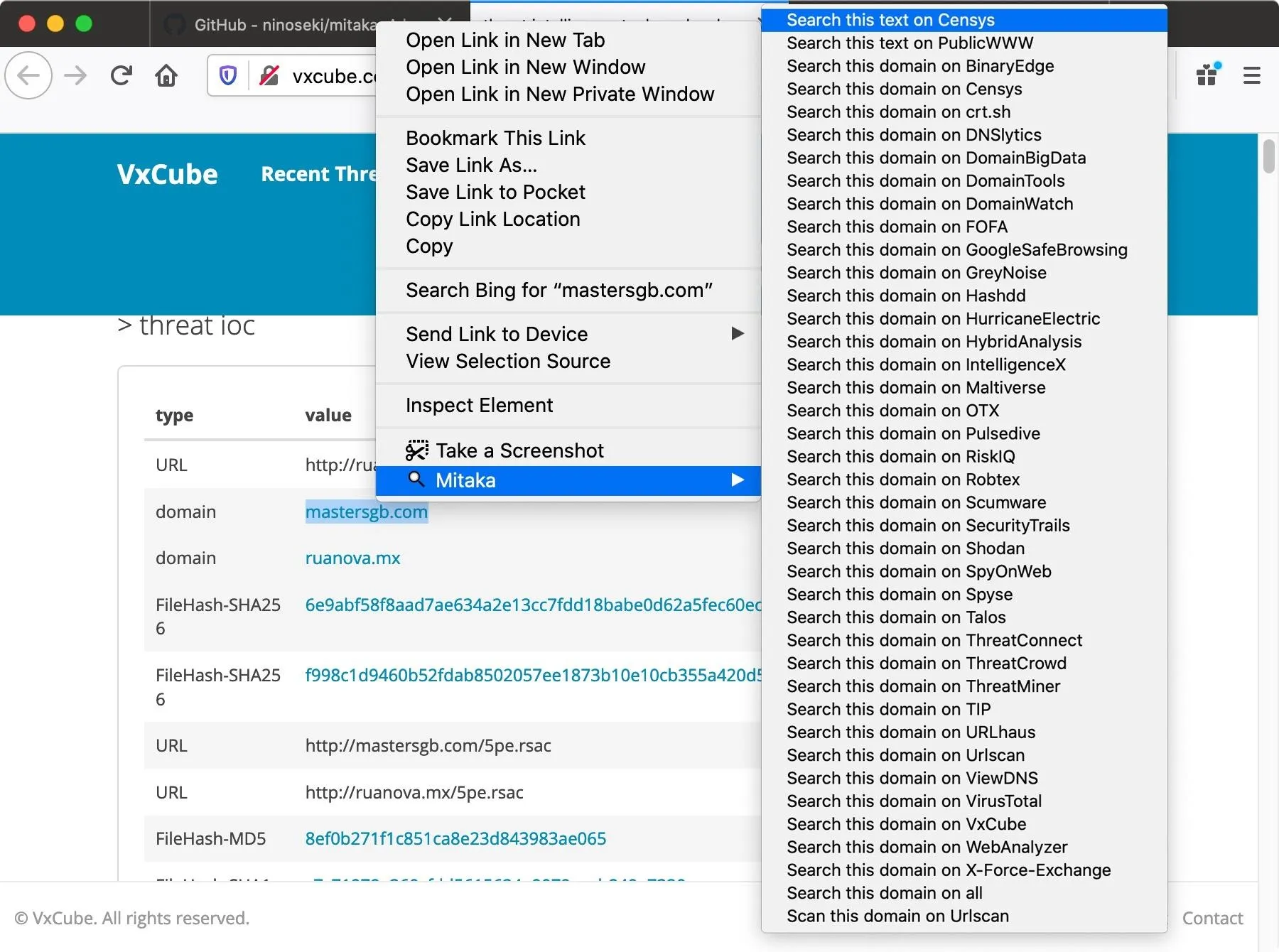Reload the page with the refresh icon
This screenshot has width=1279, height=952.
[x=122, y=75]
